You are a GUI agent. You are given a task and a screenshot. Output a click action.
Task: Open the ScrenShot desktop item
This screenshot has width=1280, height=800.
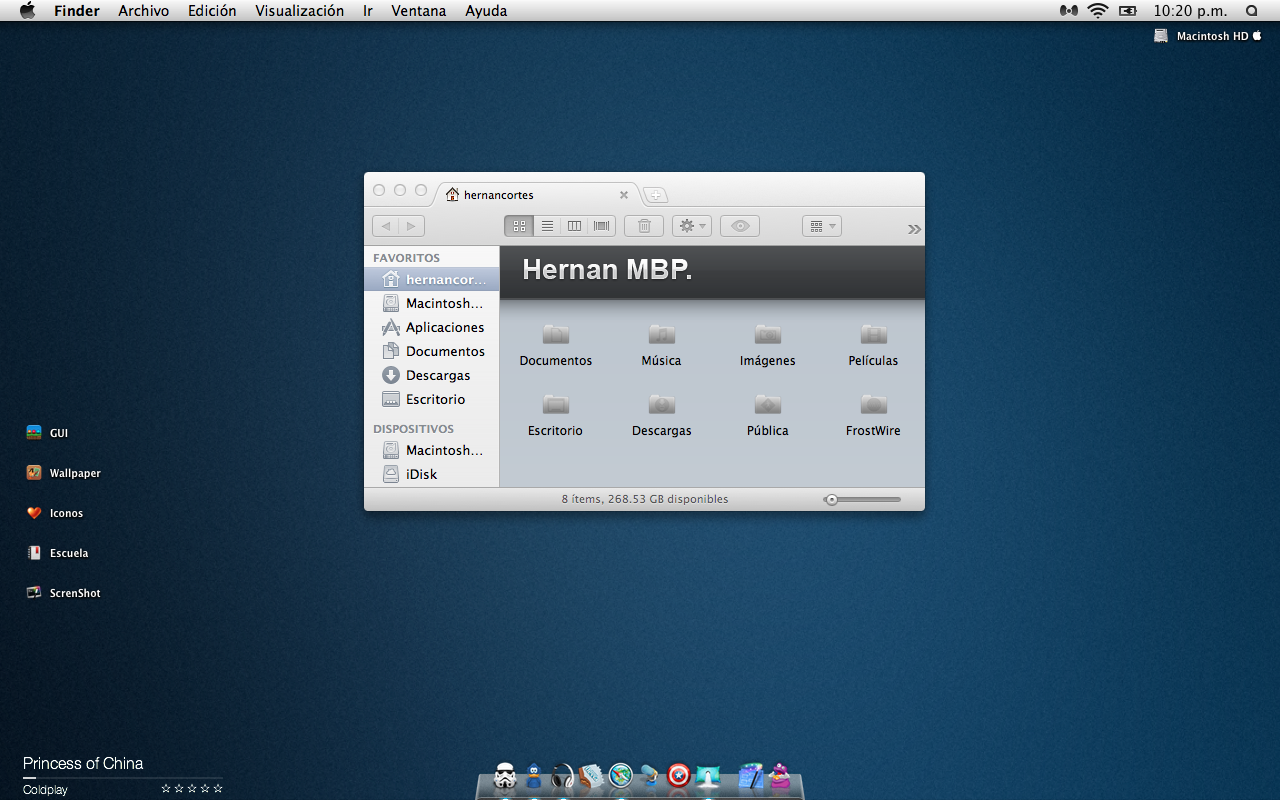(63, 593)
